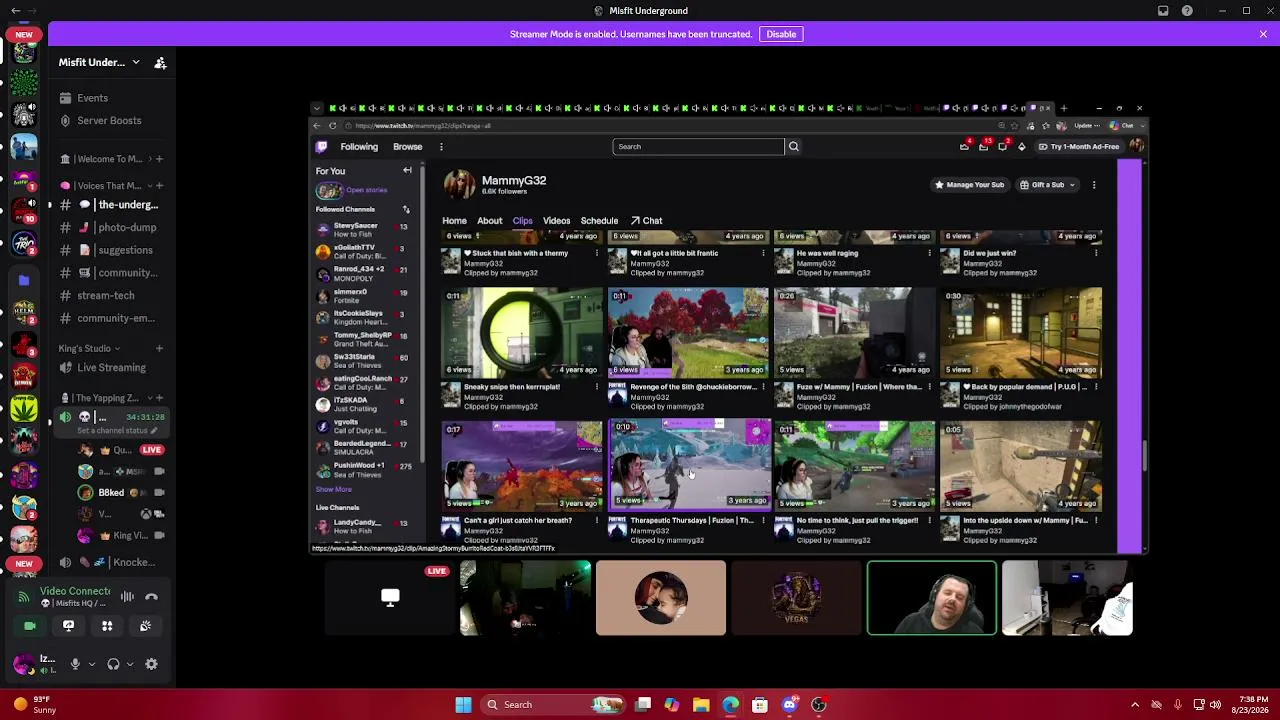Invite people to the Misfit Underground server
Screen dimensions: 1280x720
160,63
